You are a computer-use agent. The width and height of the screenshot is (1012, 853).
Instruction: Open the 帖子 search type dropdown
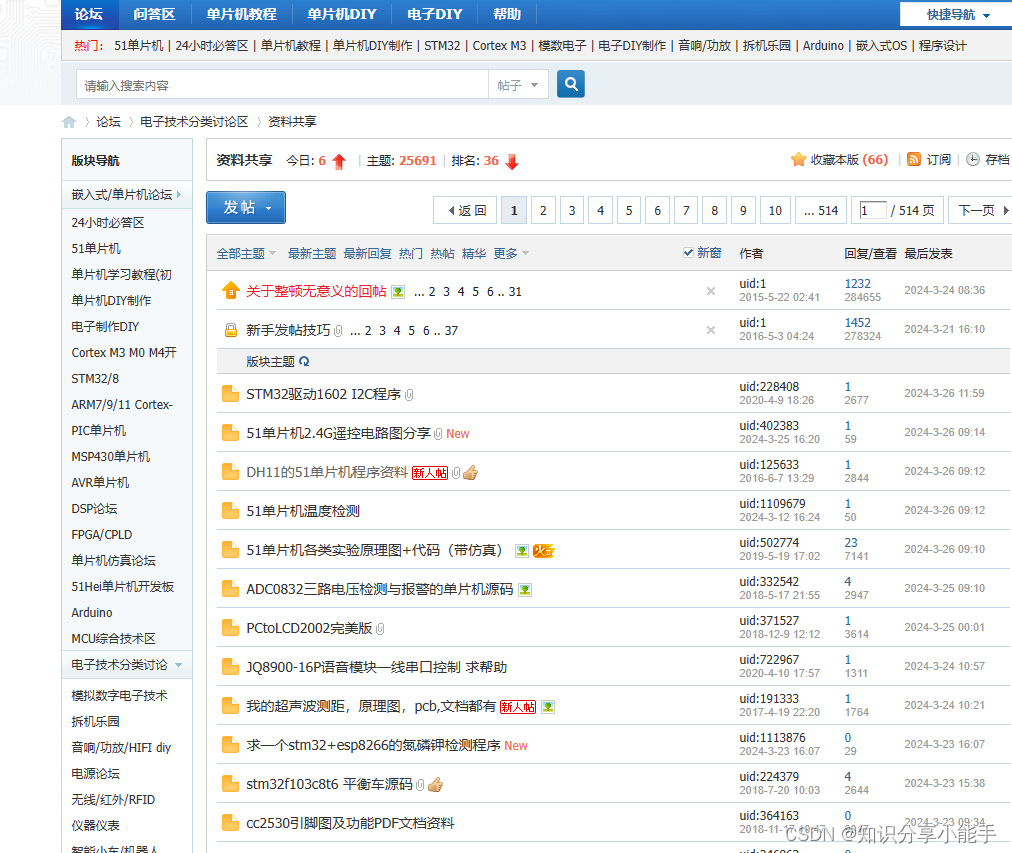pos(518,85)
